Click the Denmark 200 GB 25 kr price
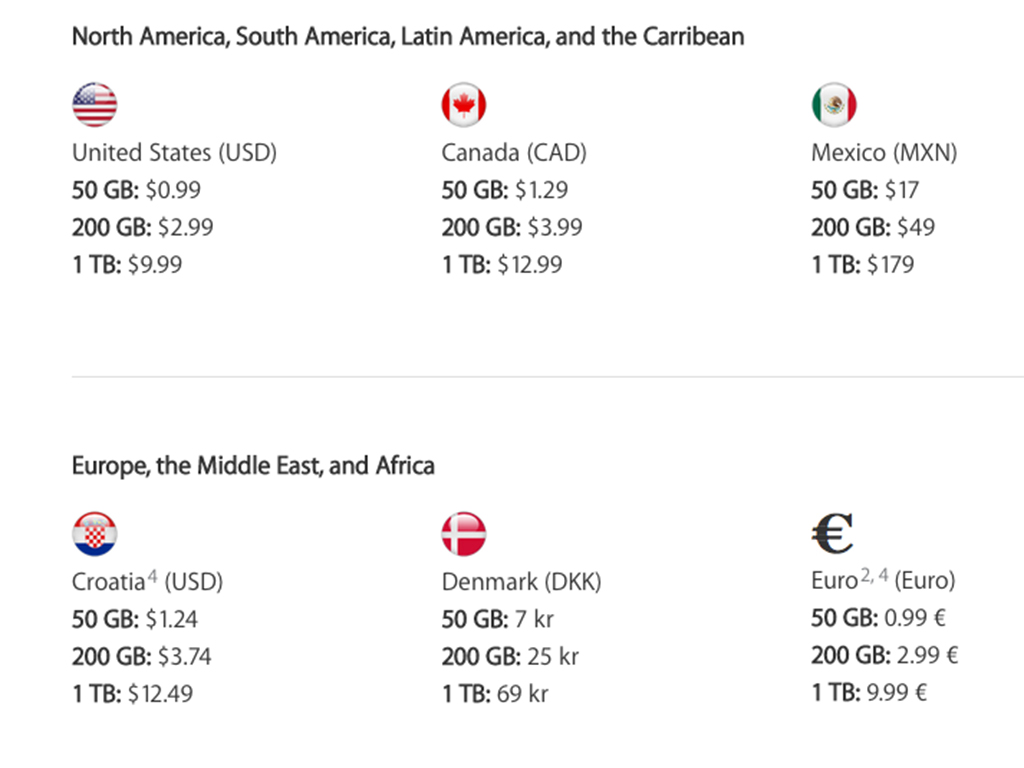The width and height of the screenshot is (1024, 768). (x=510, y=657)
